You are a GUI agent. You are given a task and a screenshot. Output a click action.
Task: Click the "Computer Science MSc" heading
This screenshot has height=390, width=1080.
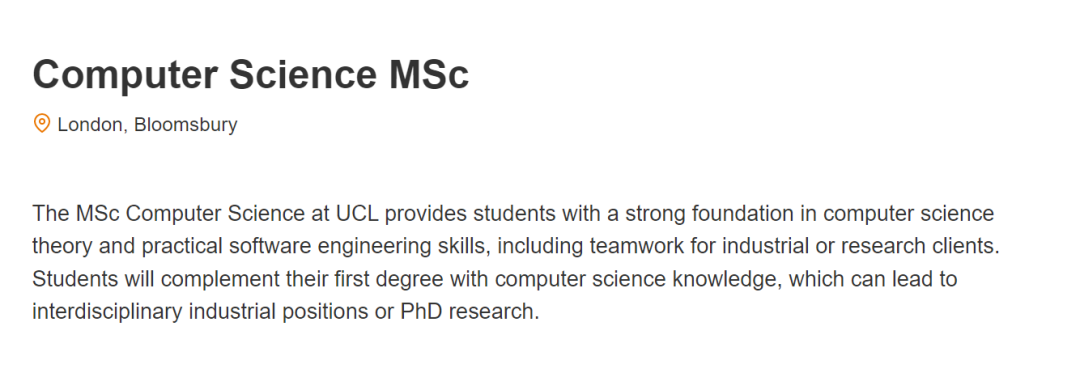(x=251, y=74)
